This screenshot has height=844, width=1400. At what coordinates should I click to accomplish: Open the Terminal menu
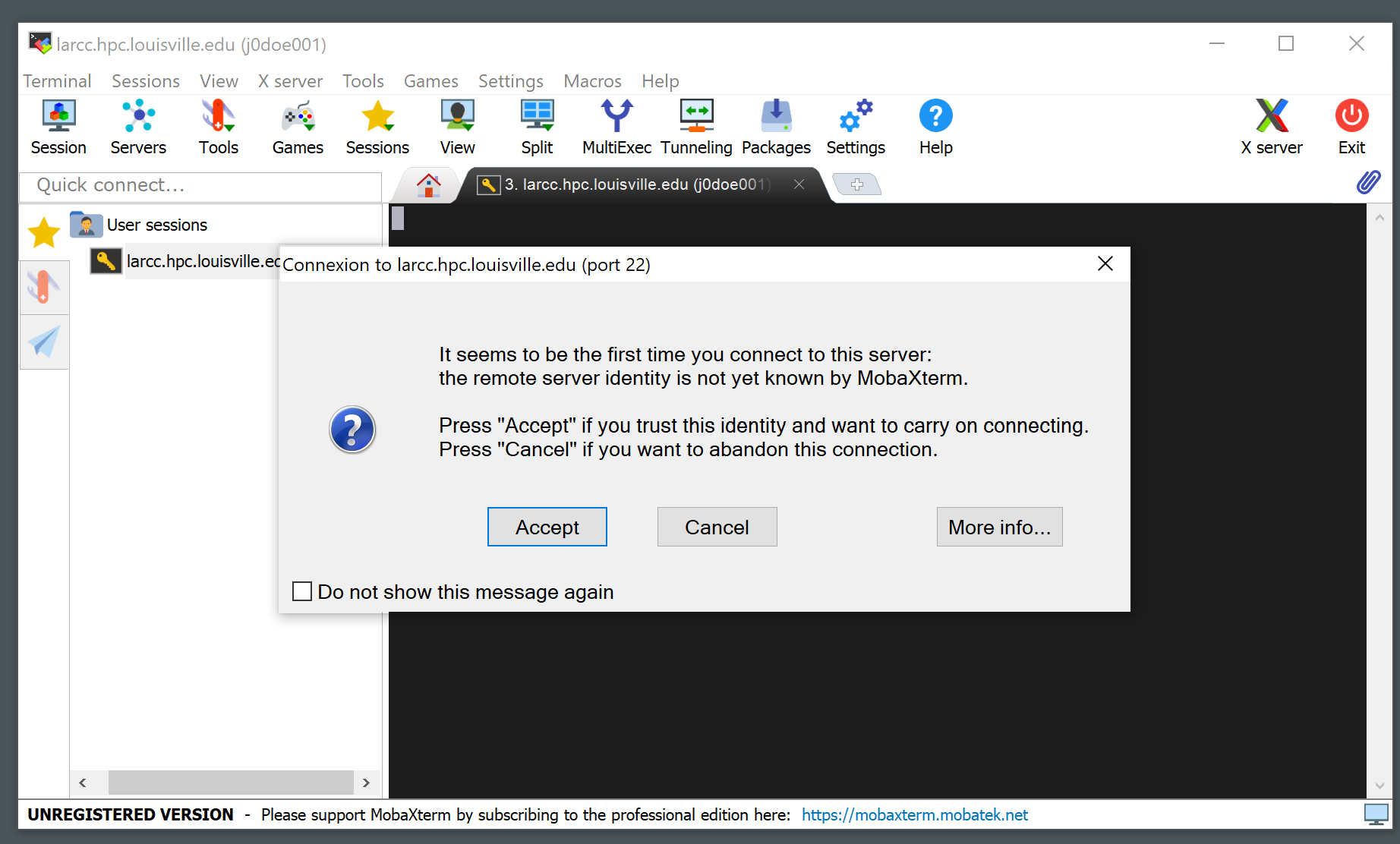coord(57,81)
